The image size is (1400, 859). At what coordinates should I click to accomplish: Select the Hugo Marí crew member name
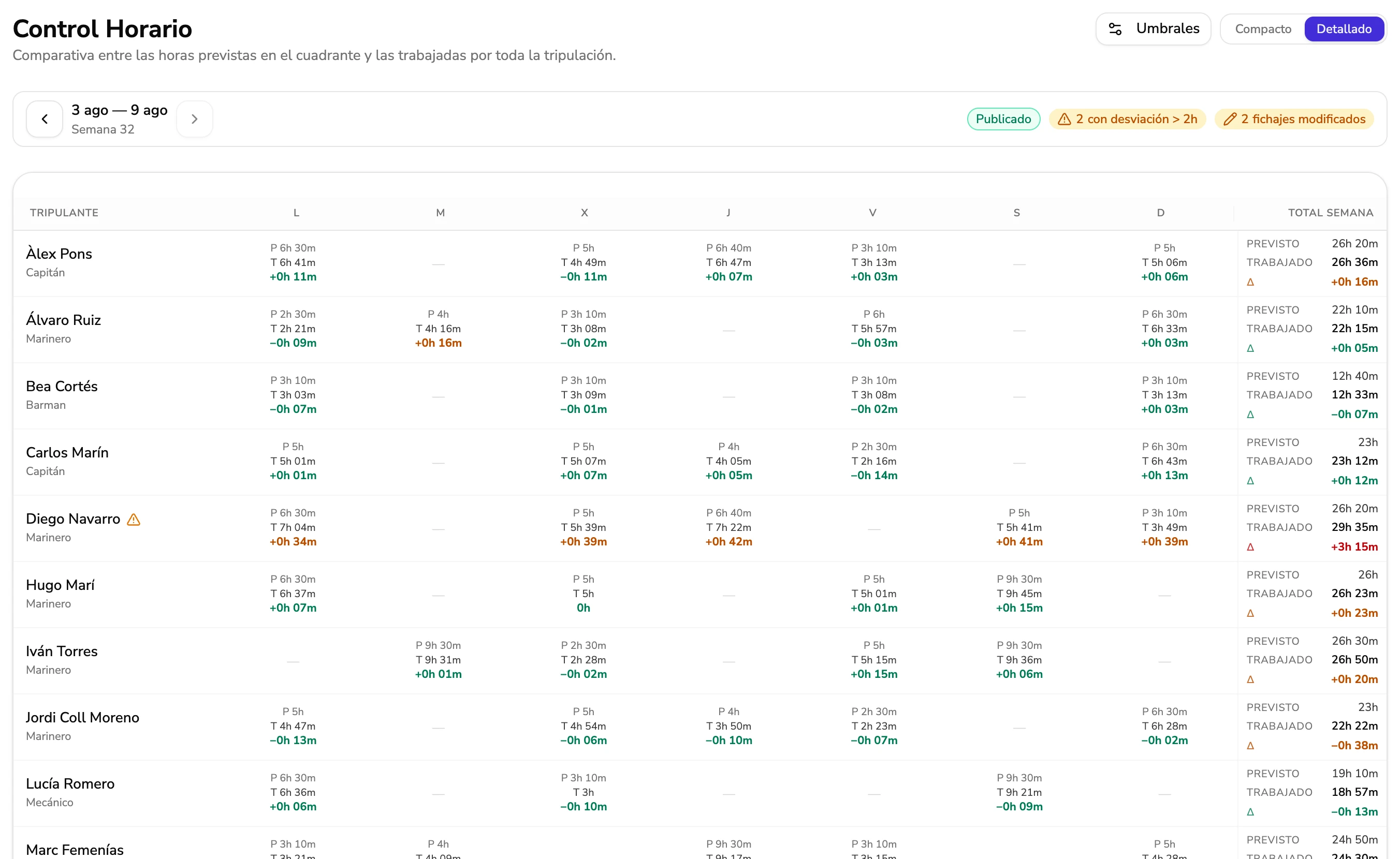(60, 585)
